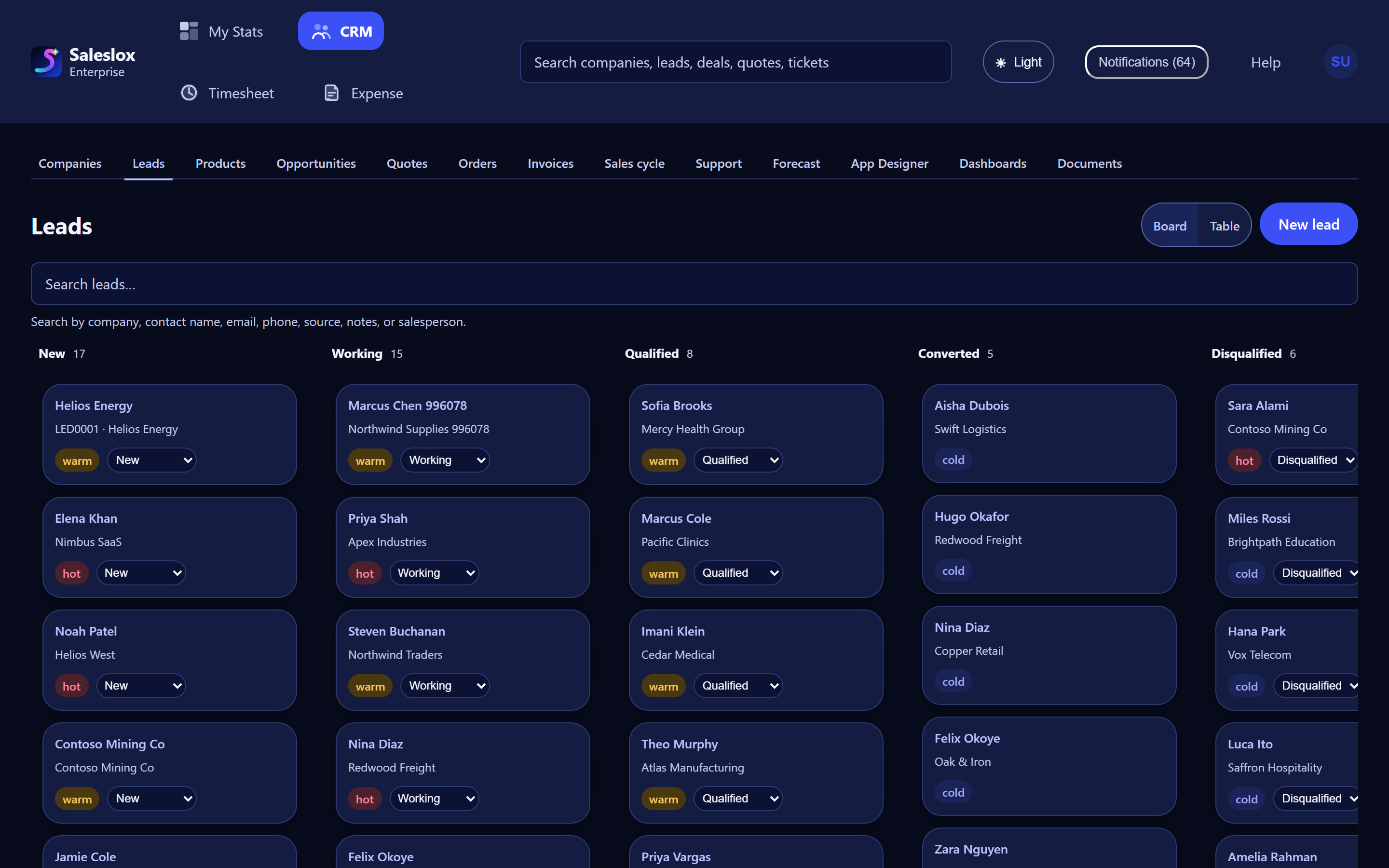Open status dropdown on Nina Diaz Redwood Freight card

click(435, 799)
